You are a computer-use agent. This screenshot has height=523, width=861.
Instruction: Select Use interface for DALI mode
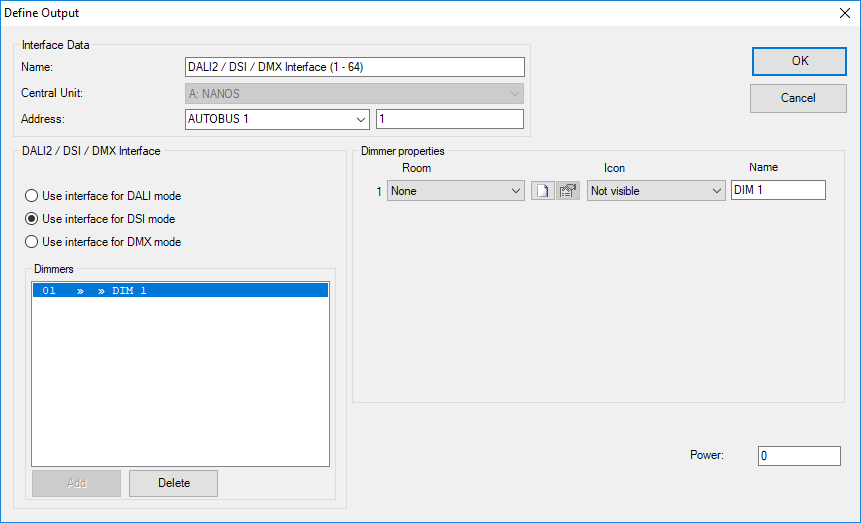[x=32, y=196]
